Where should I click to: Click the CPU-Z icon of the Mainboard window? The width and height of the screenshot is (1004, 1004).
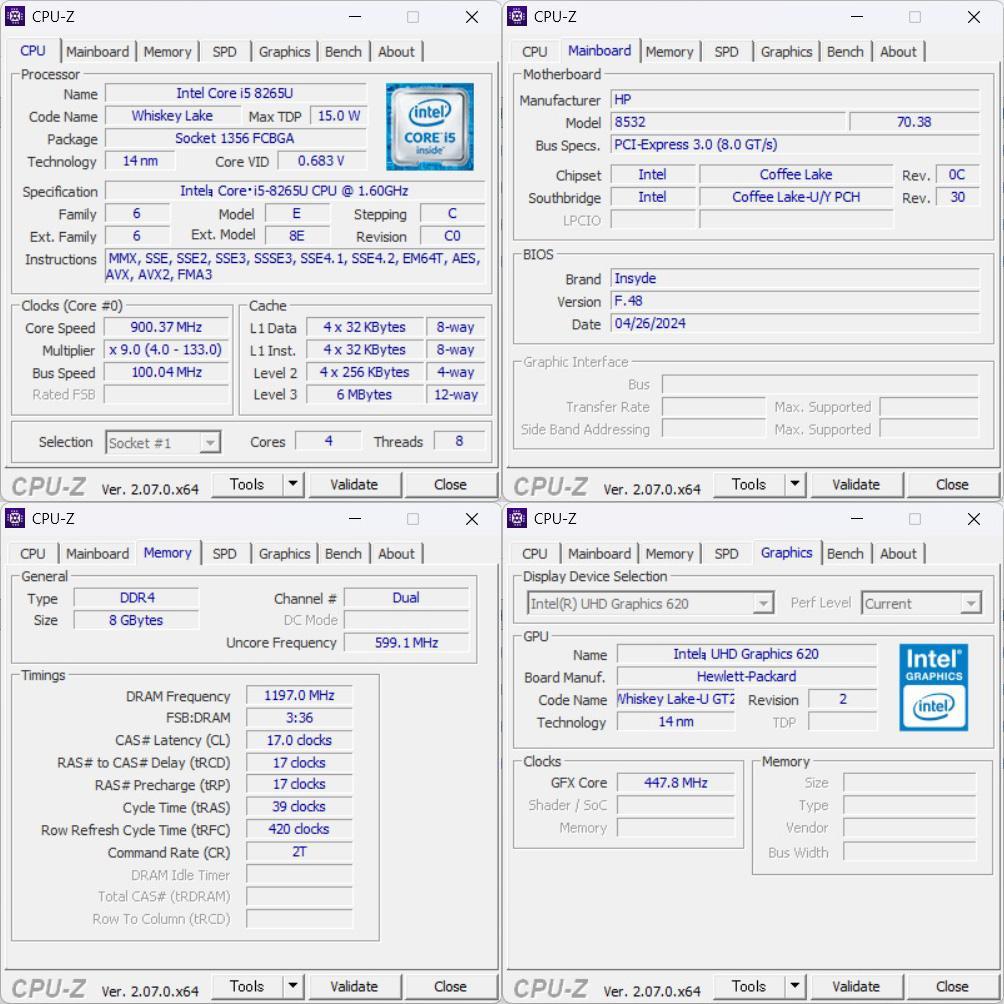(x=517, y=17)
